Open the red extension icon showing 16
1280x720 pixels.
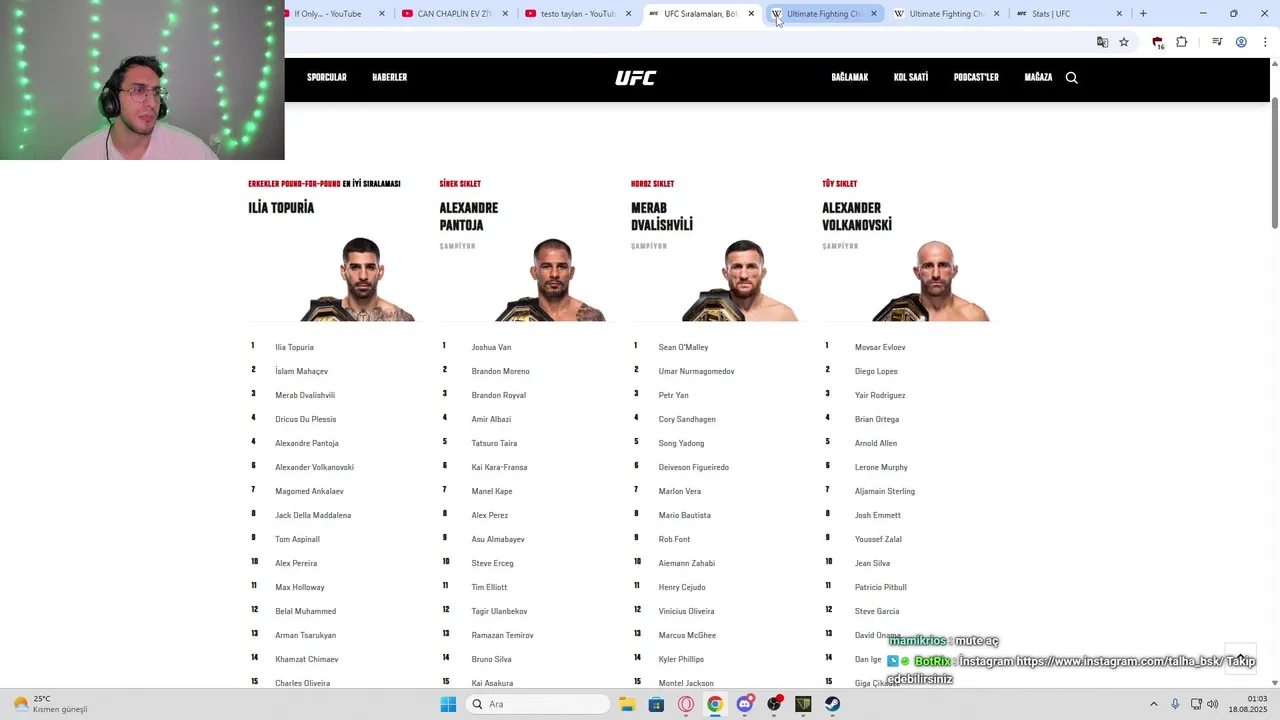tap(1158, 42)
